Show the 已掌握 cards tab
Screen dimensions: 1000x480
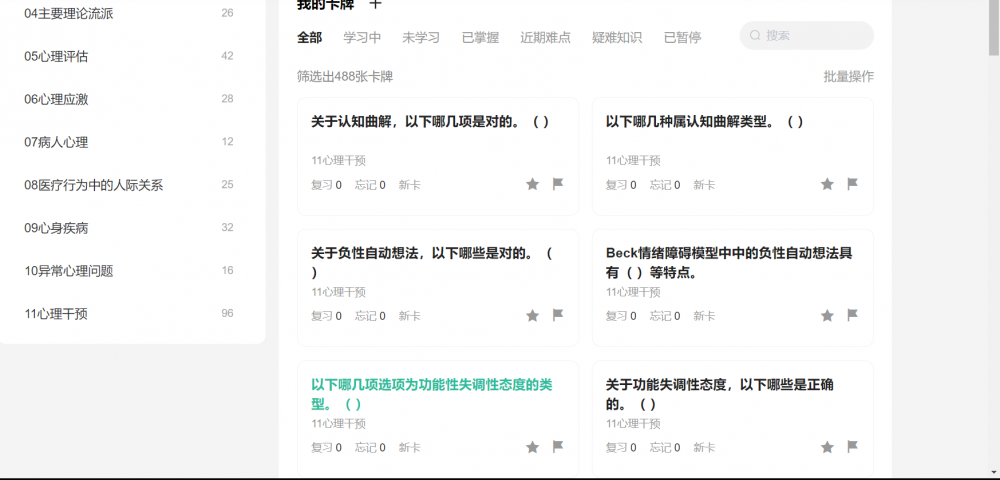pyautogui.click(x=480, y=38)
